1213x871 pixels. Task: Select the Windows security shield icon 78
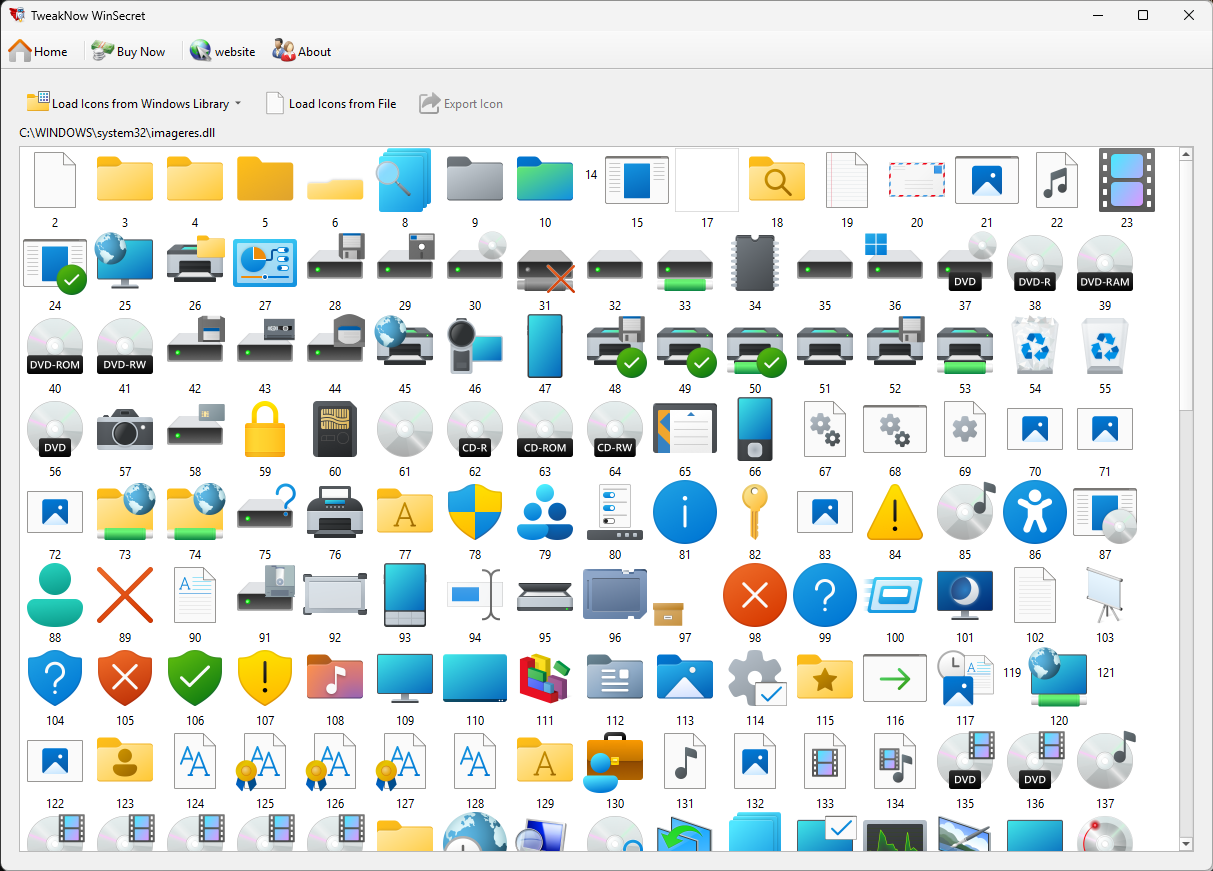[475, 512]
